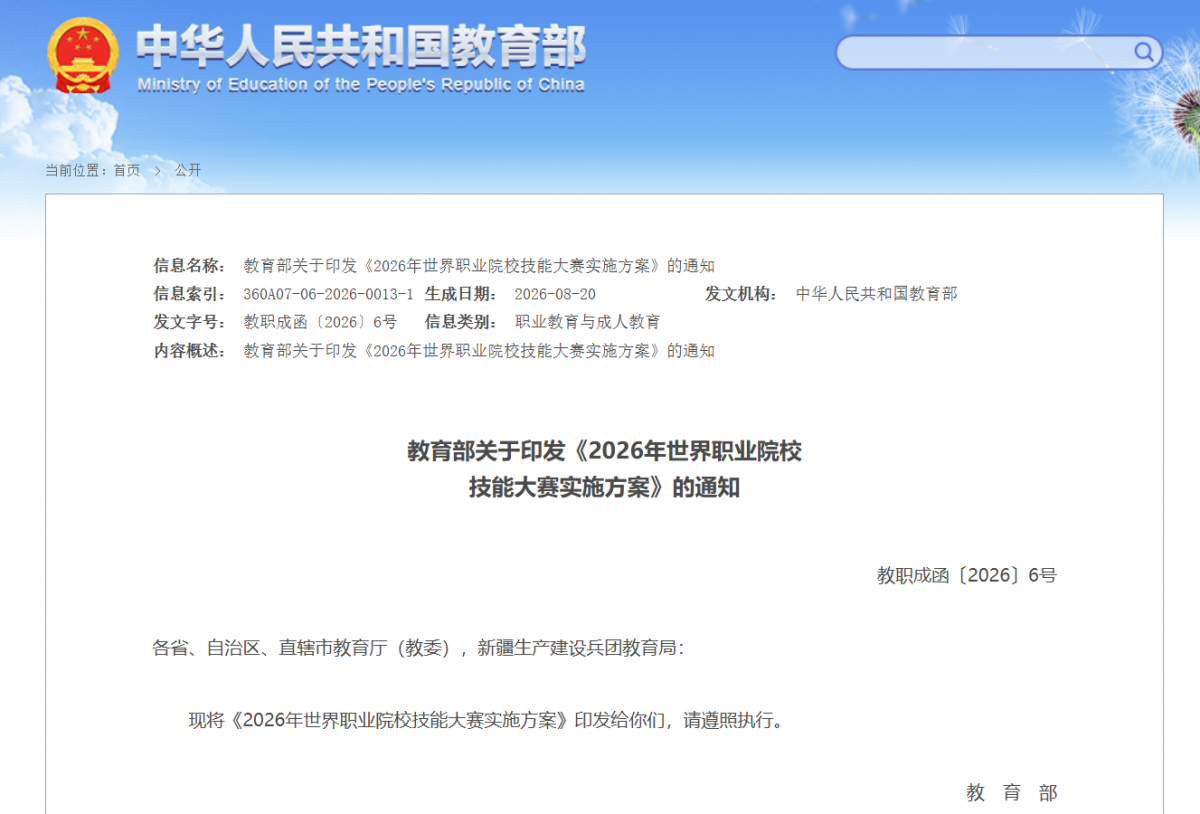
Task: Click category value 职业教育与成人教育
Action: pos(587,322)
